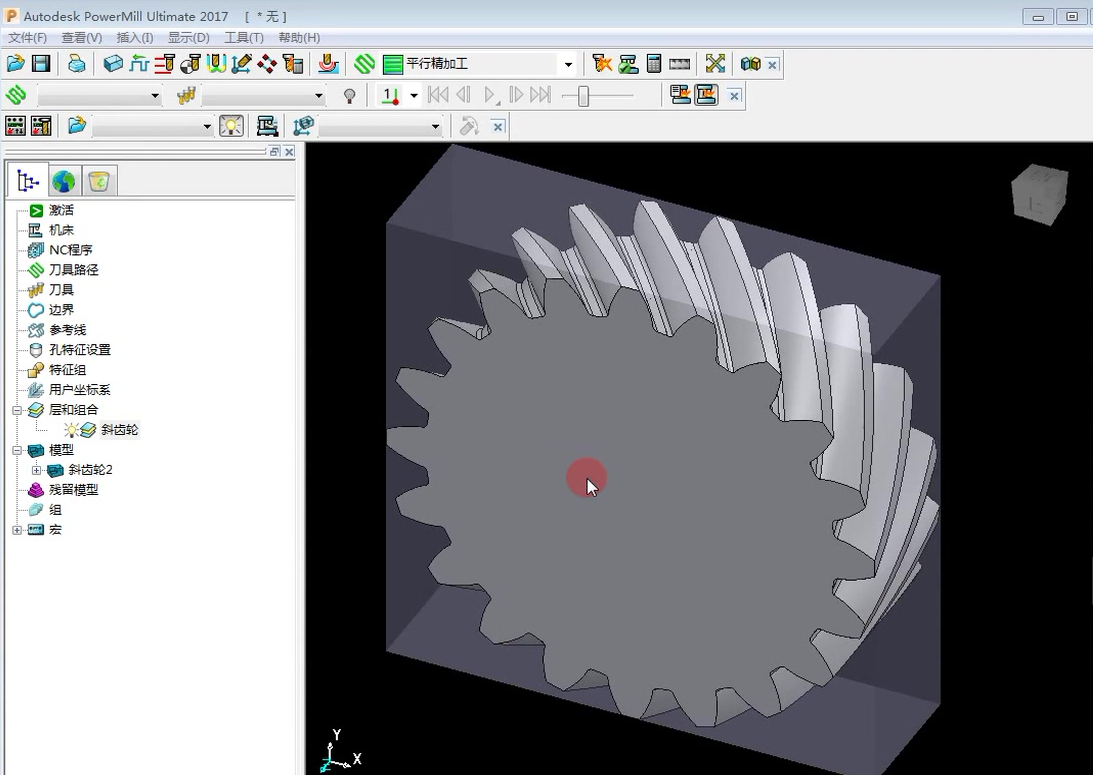Select 残留模型 in explorer tree
Viewport: 1093px width, 775px height.
click(73, 490)
